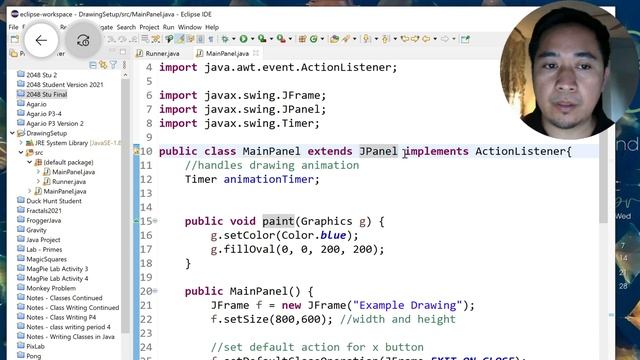640x360 pixels.
Task: Toggle Word Wrap toolbar icon
Action: tap(190, 39)
